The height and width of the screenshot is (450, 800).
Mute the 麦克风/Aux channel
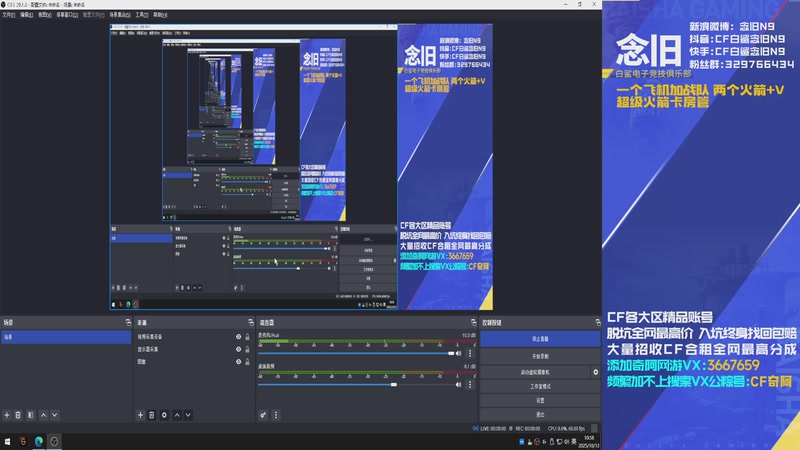tap(459, 353)
